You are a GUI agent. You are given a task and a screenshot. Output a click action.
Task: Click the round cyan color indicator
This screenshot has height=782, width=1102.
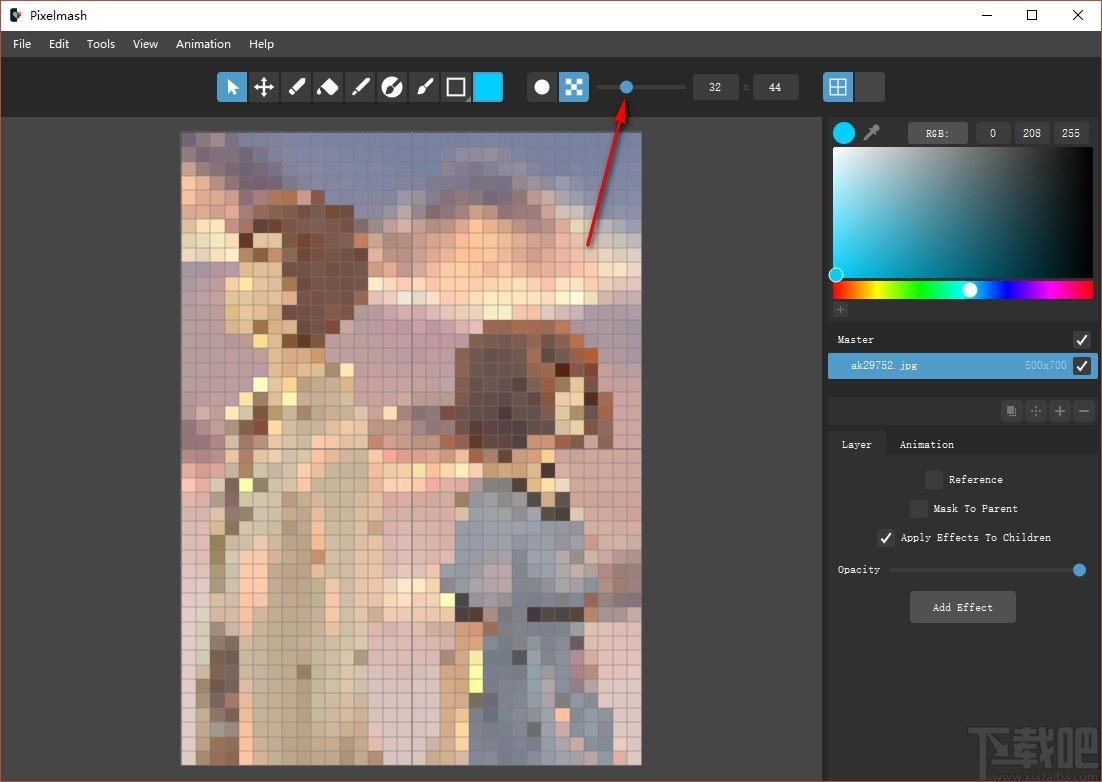[x=843, y=133]
